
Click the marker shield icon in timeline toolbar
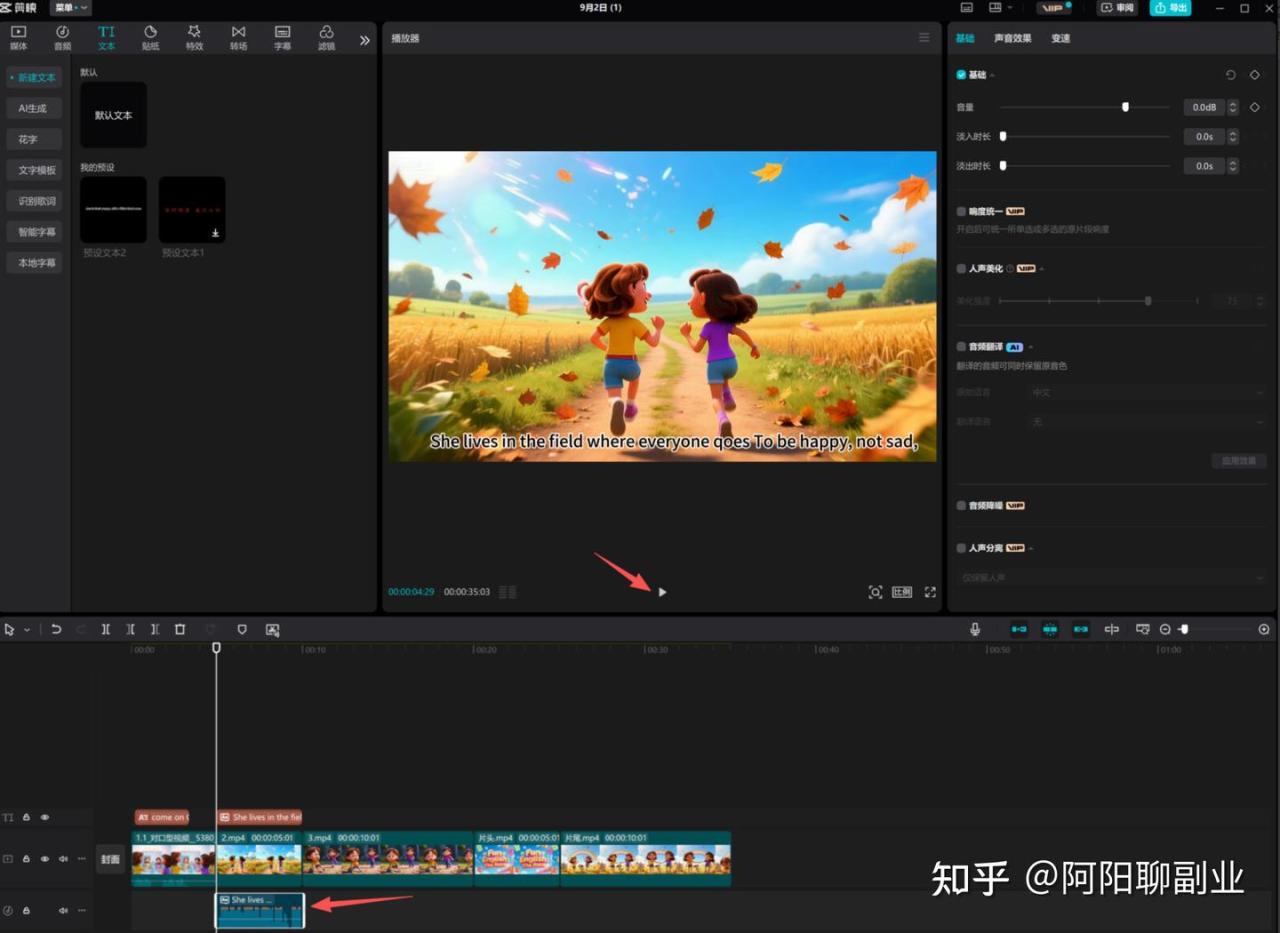coord(242,629)
